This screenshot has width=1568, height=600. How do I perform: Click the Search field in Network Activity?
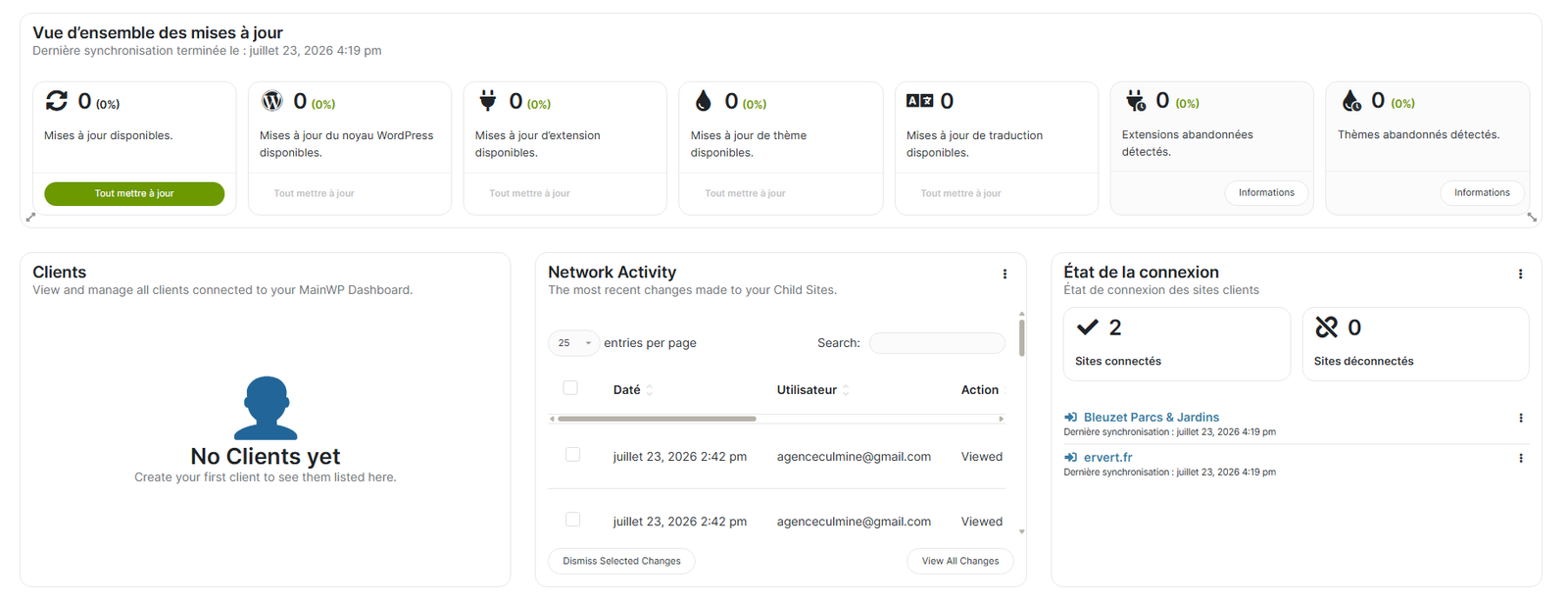937,343
